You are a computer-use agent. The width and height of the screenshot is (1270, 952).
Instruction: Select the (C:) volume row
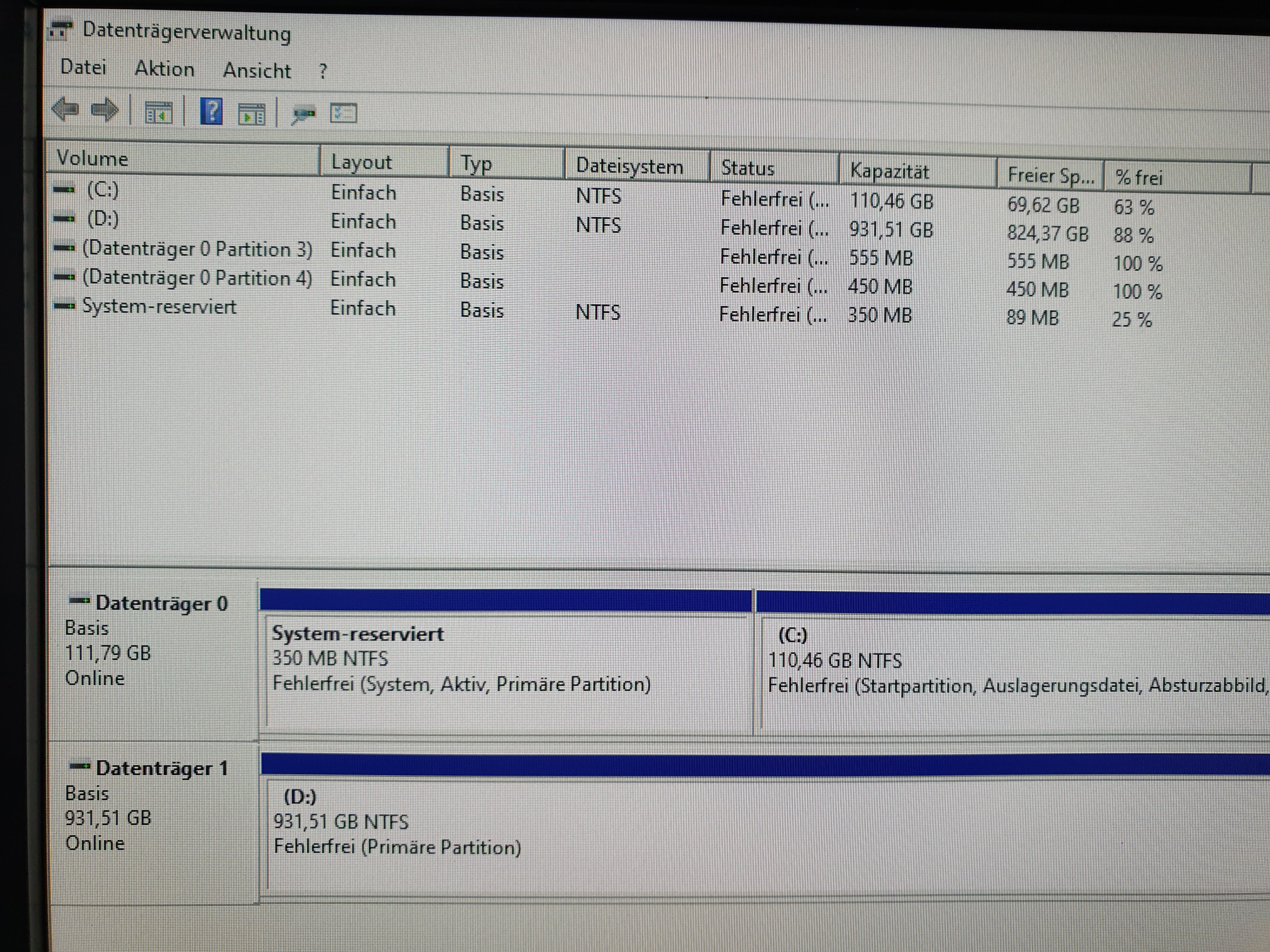point(103,189)
